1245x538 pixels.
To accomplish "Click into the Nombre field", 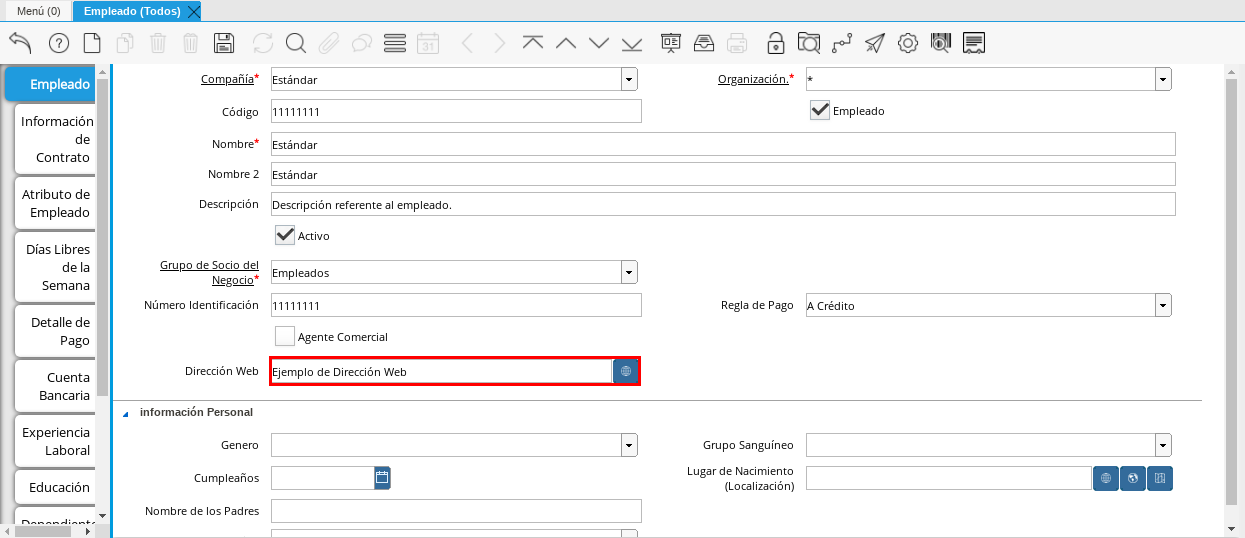I will point(723,144).
